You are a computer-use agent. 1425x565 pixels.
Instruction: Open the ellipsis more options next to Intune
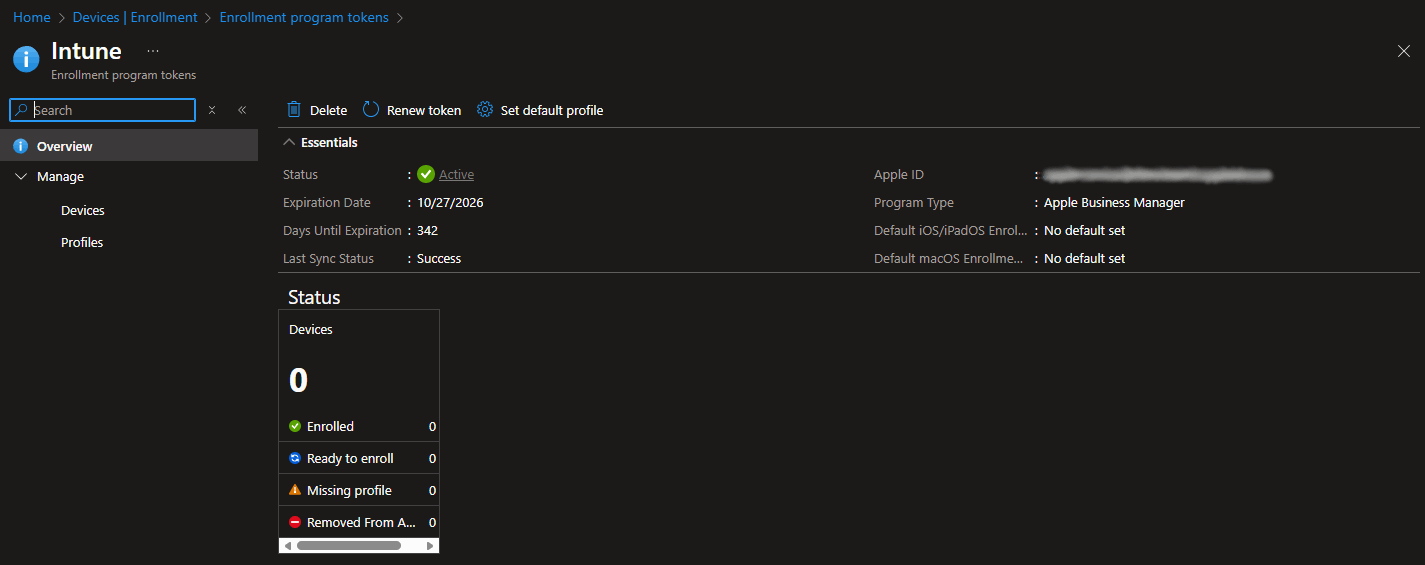tap(153, 50)
